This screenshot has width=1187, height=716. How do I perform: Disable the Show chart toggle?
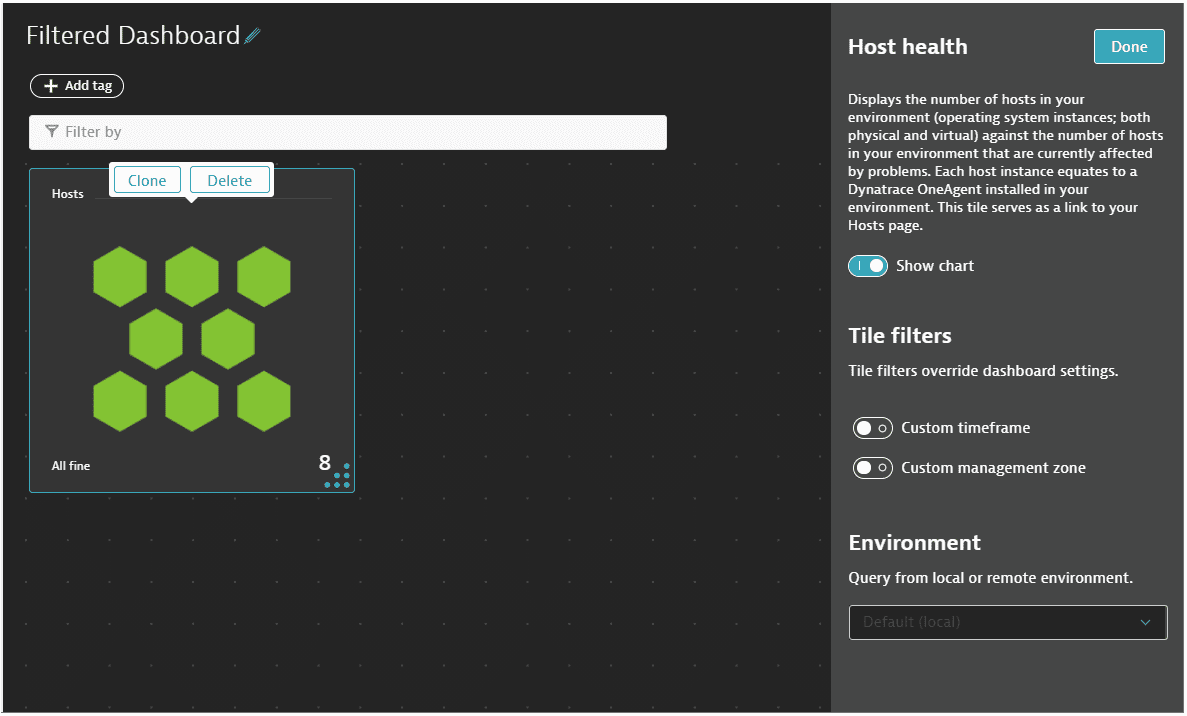click(868, 266)
